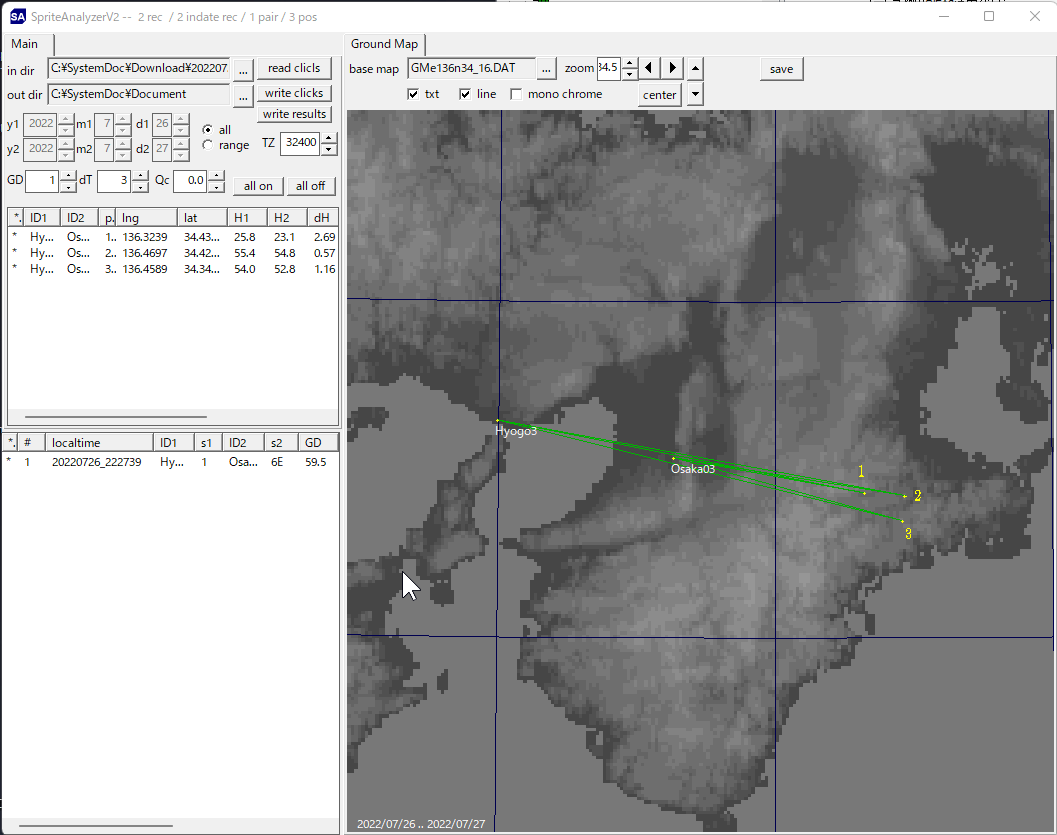Image resolution: width=1057 pixels, height=835 pixels.
Task: Uncheck the line checkbox
Action: point(465,94)
